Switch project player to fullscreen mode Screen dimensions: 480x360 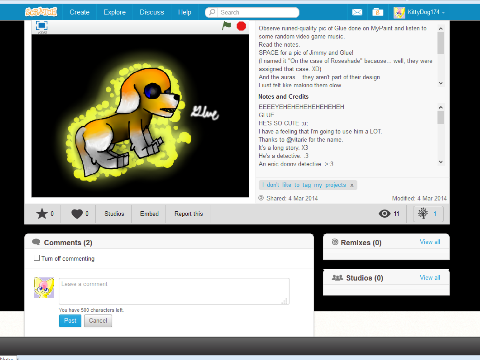coord(42,26)
